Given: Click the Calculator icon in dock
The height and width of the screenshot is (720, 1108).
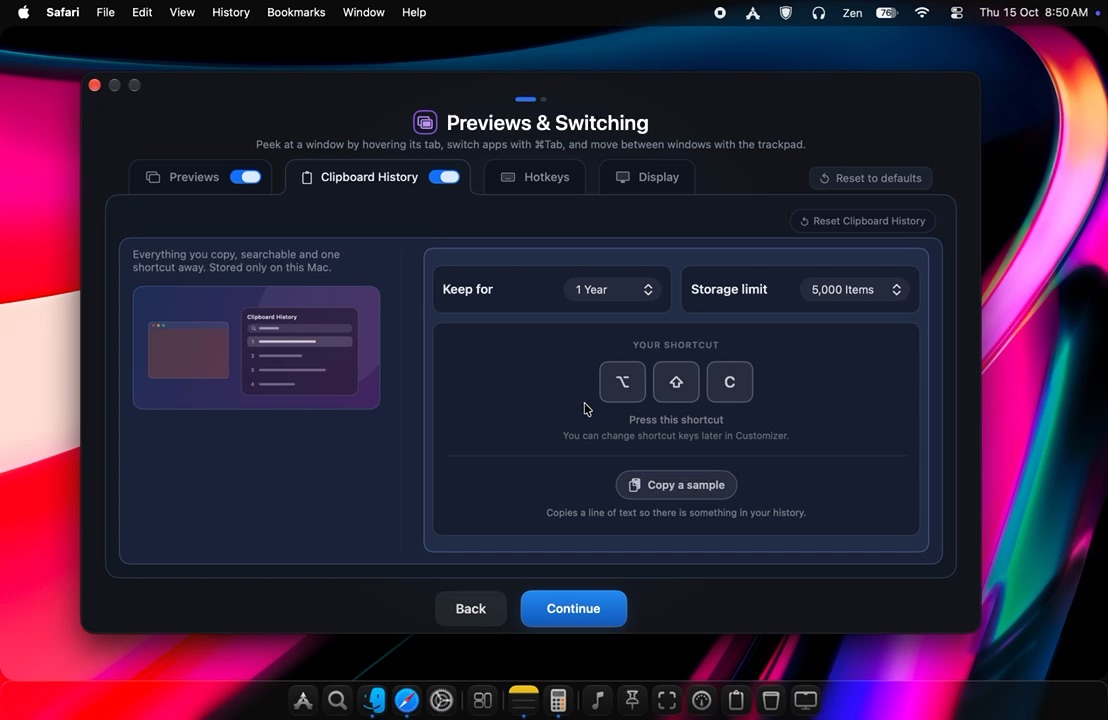Looking at the screenshot, I should (x=558, y=700).
